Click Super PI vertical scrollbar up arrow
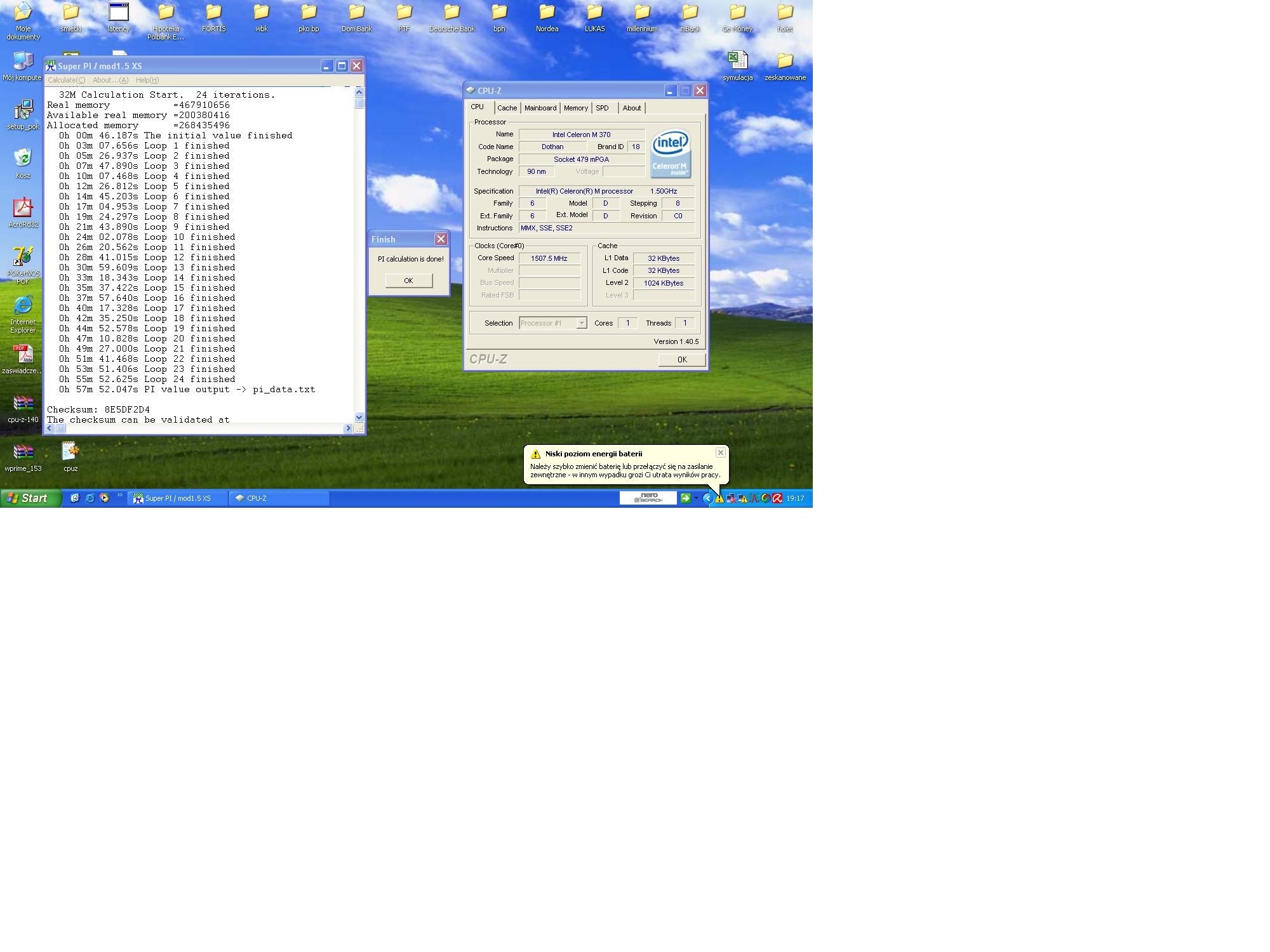1270x952 pixels. pyautogui.click(x=359, y=92)
